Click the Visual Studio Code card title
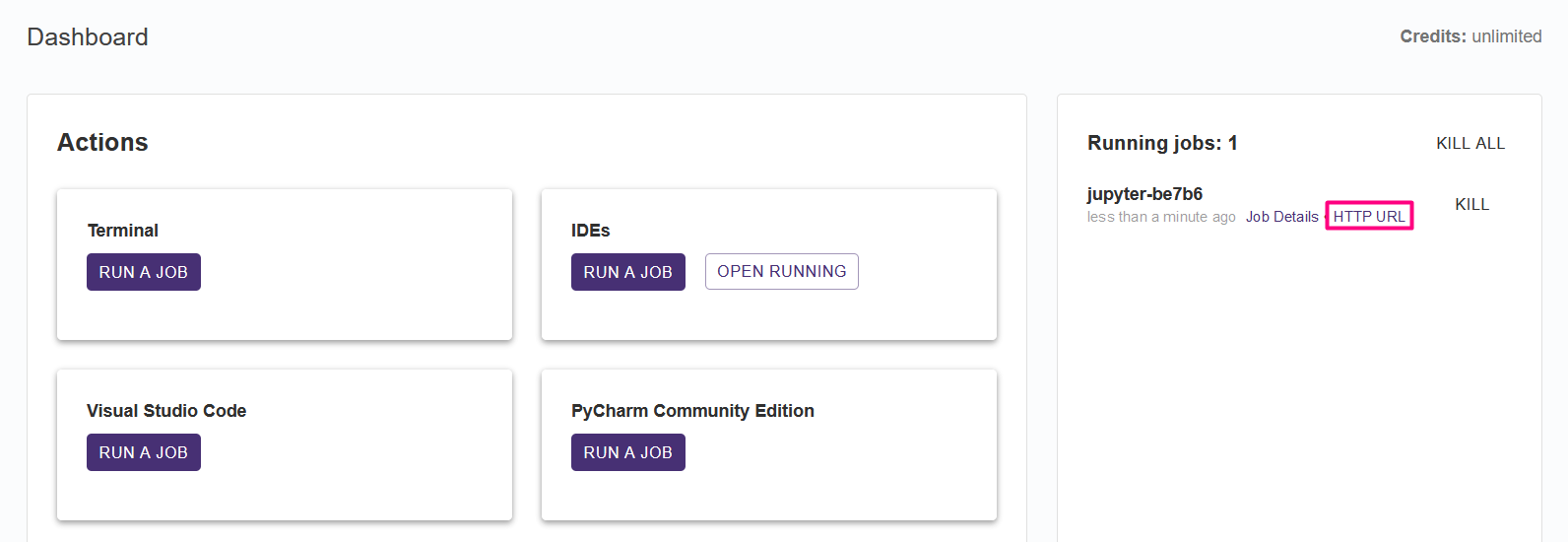Viewport: 1568px width, 542px height. [x=166, y=411]
